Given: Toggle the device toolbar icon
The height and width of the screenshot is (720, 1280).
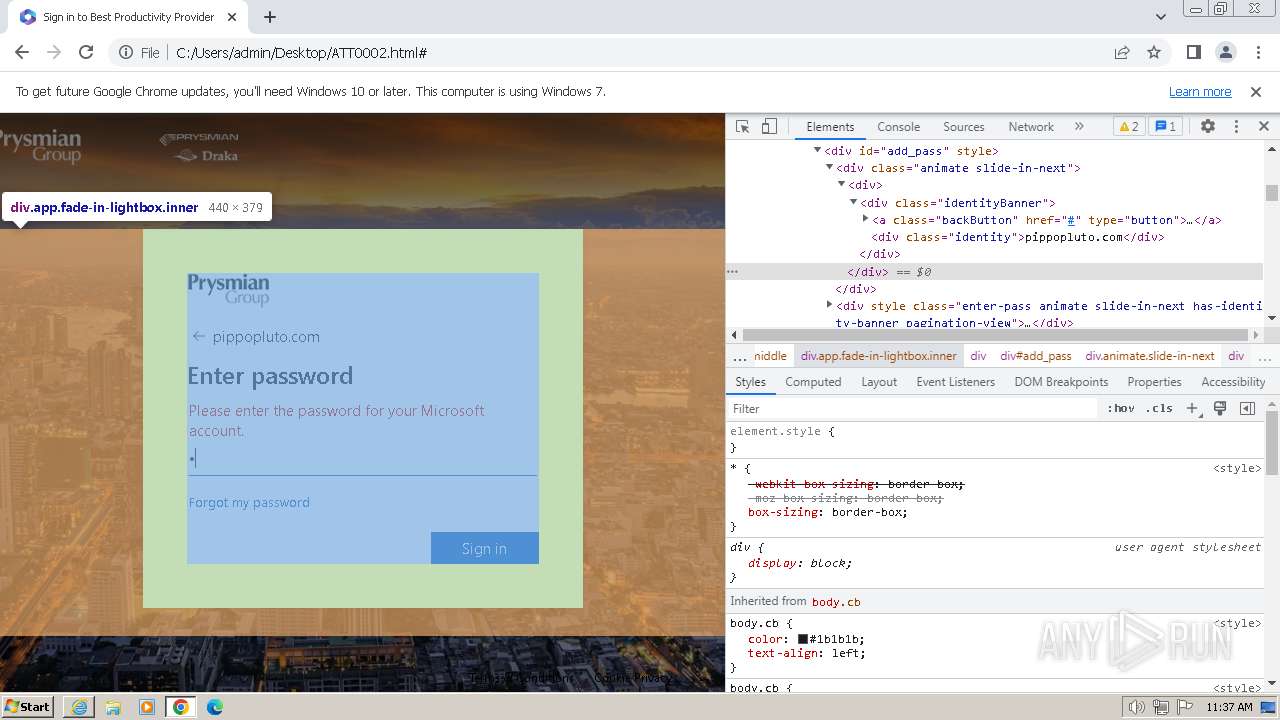Looking at the screenshot, I should [x=769, y=127].
